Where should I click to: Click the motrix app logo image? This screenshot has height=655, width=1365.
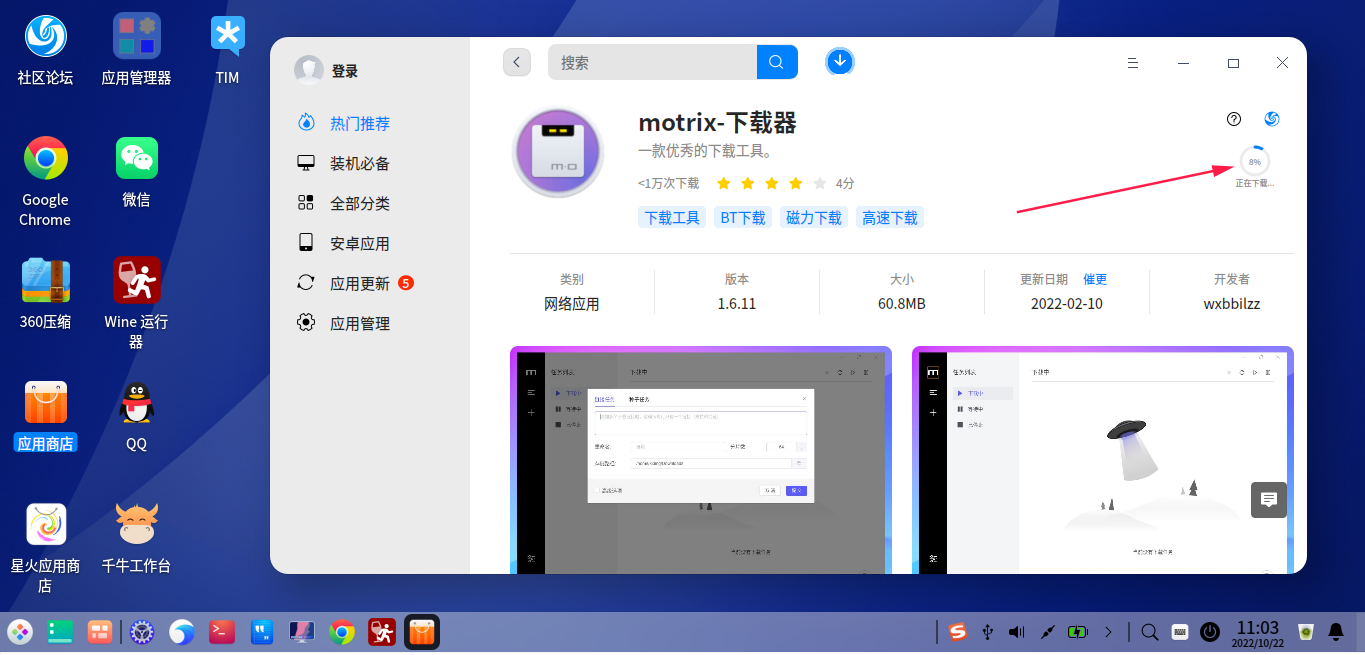click(557, 152)
